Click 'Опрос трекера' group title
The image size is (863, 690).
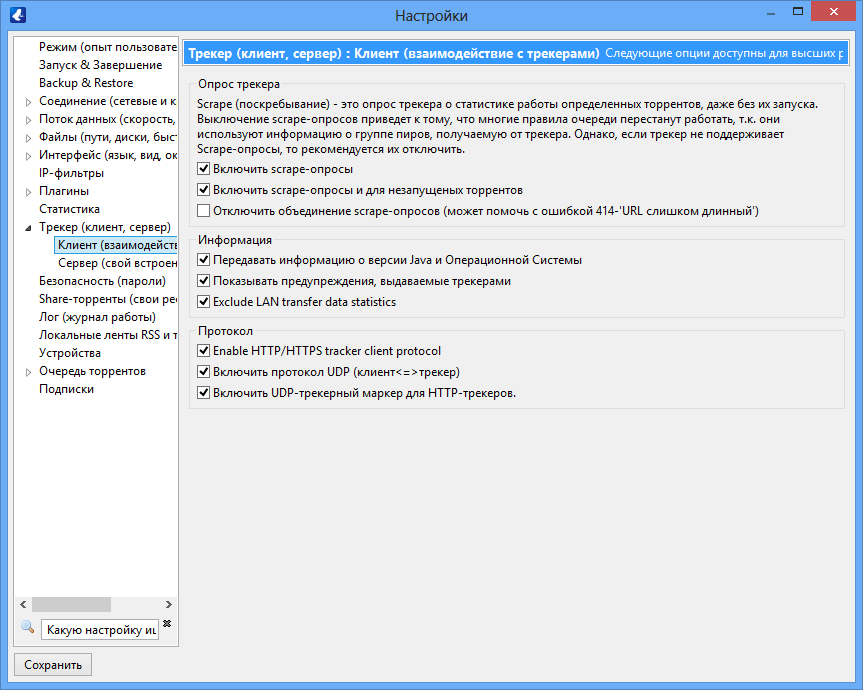point(239,84)
